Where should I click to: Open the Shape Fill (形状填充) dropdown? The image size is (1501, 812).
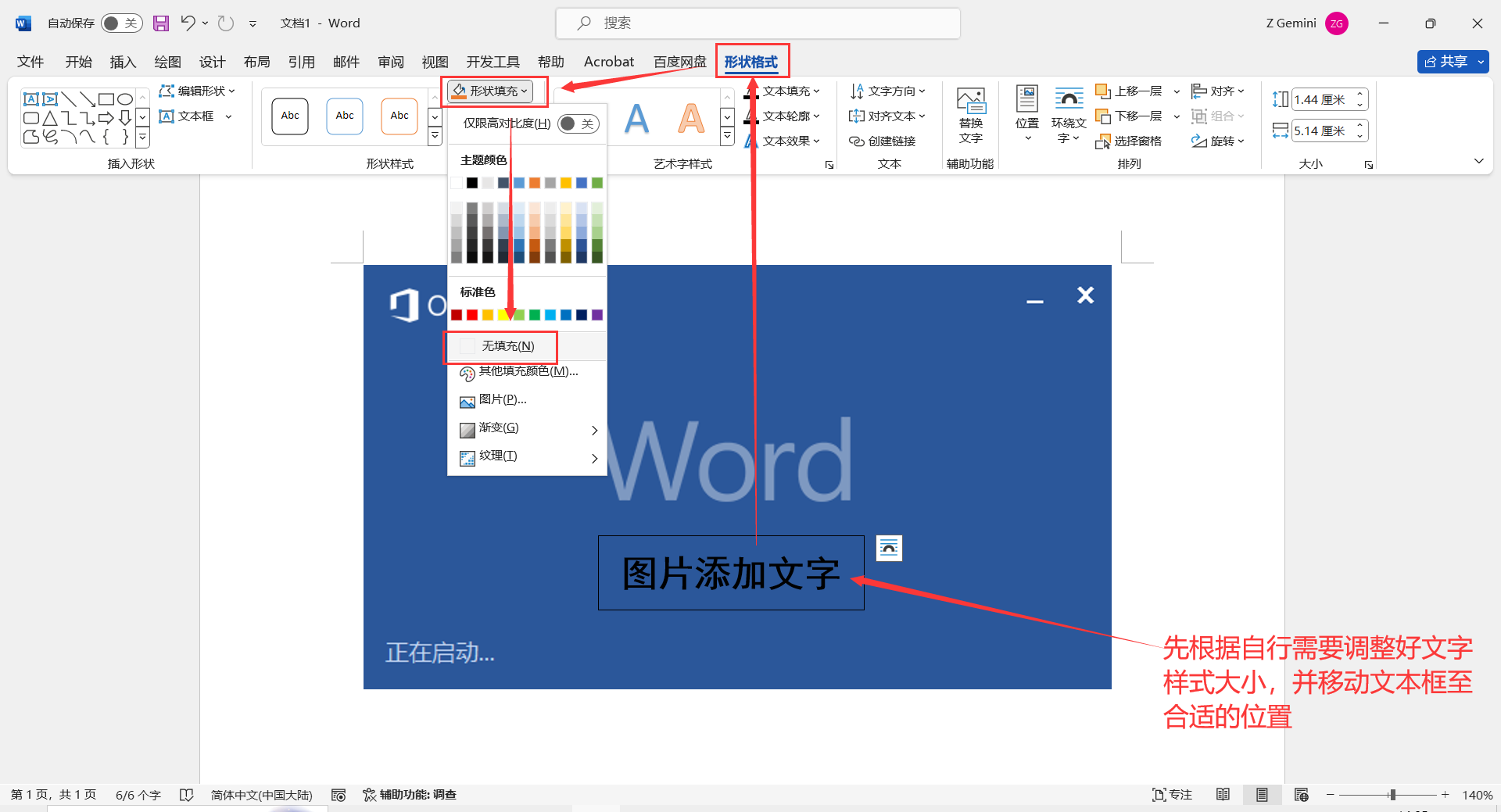(x=491, y=91)
